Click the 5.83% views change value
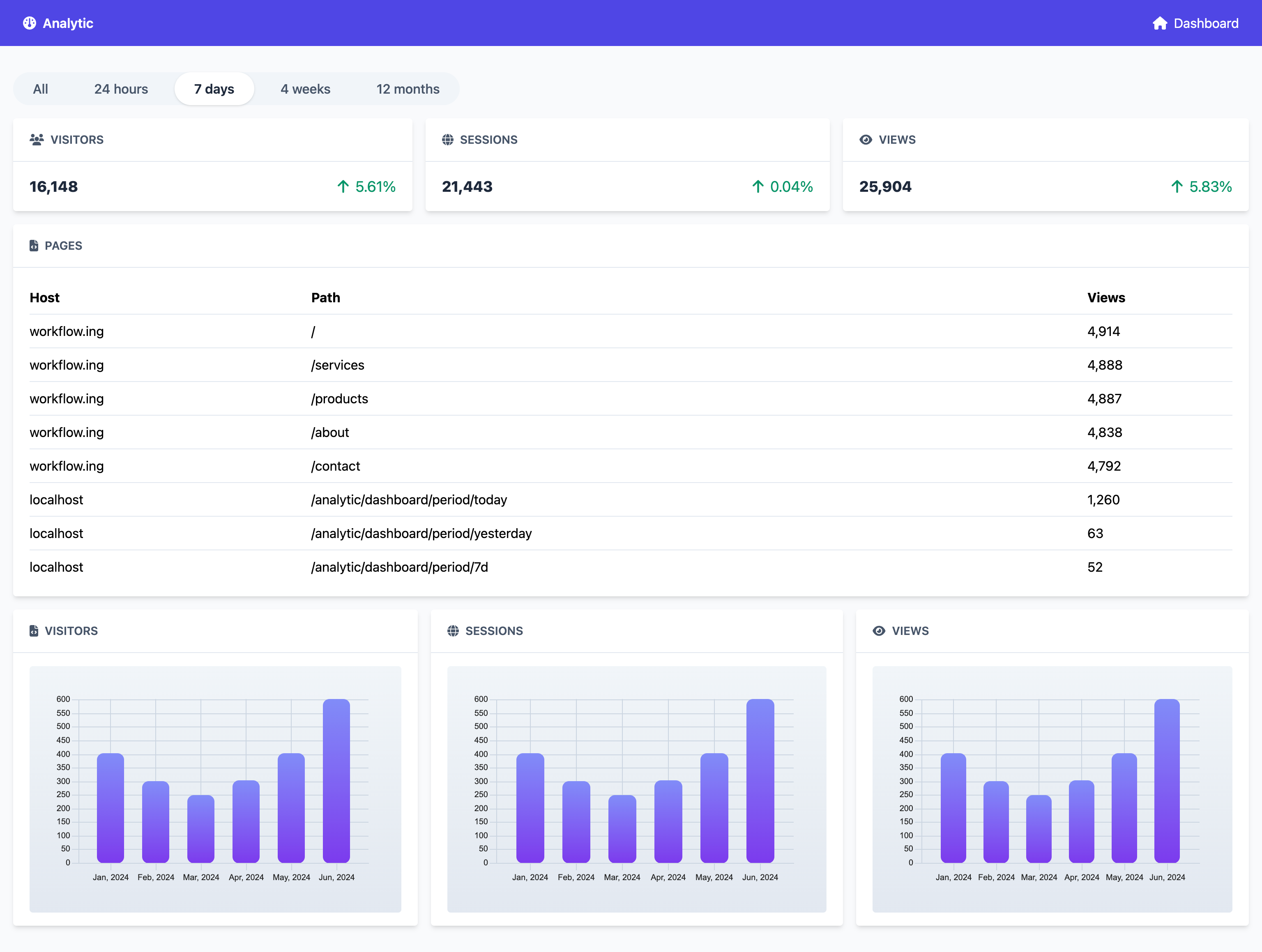The height and width of the screenshot is (952, 1262). [1211, 186]
